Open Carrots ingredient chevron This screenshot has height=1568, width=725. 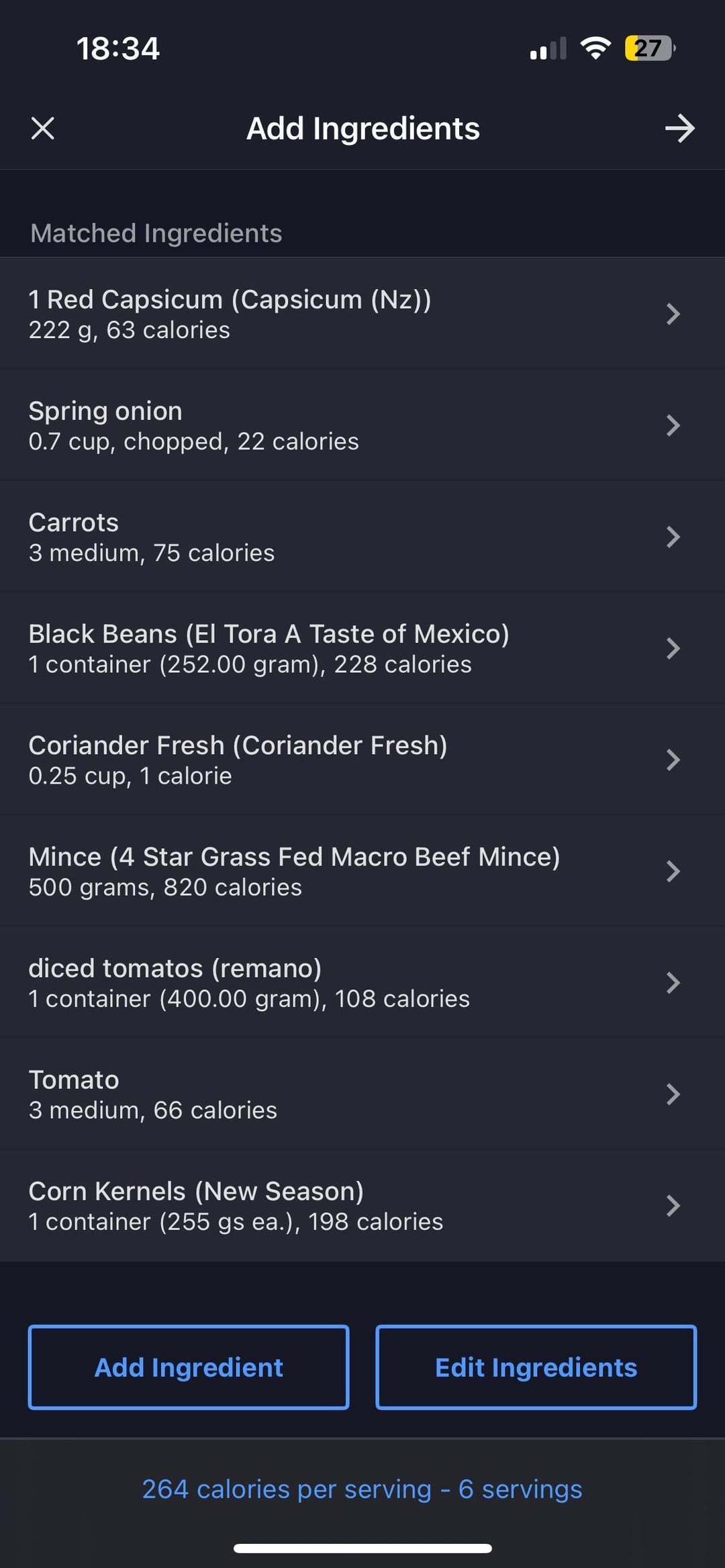click(673, 537)
